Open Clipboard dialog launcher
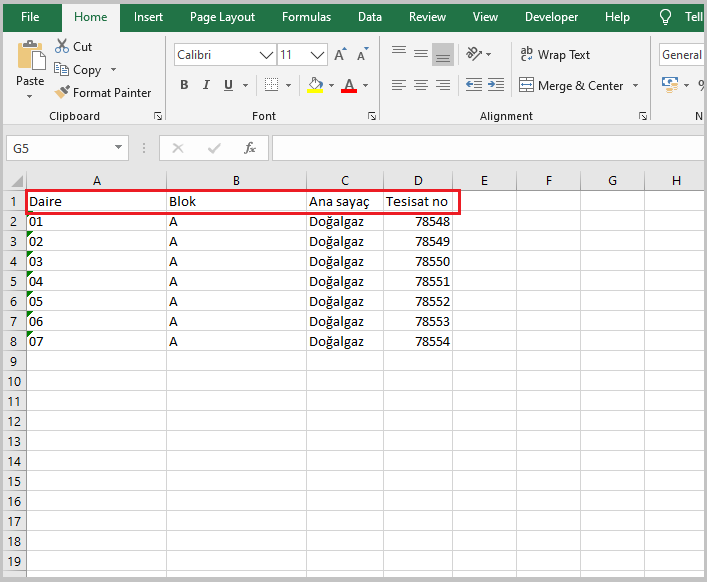This screenshot has height=582, width=707. 158,116
